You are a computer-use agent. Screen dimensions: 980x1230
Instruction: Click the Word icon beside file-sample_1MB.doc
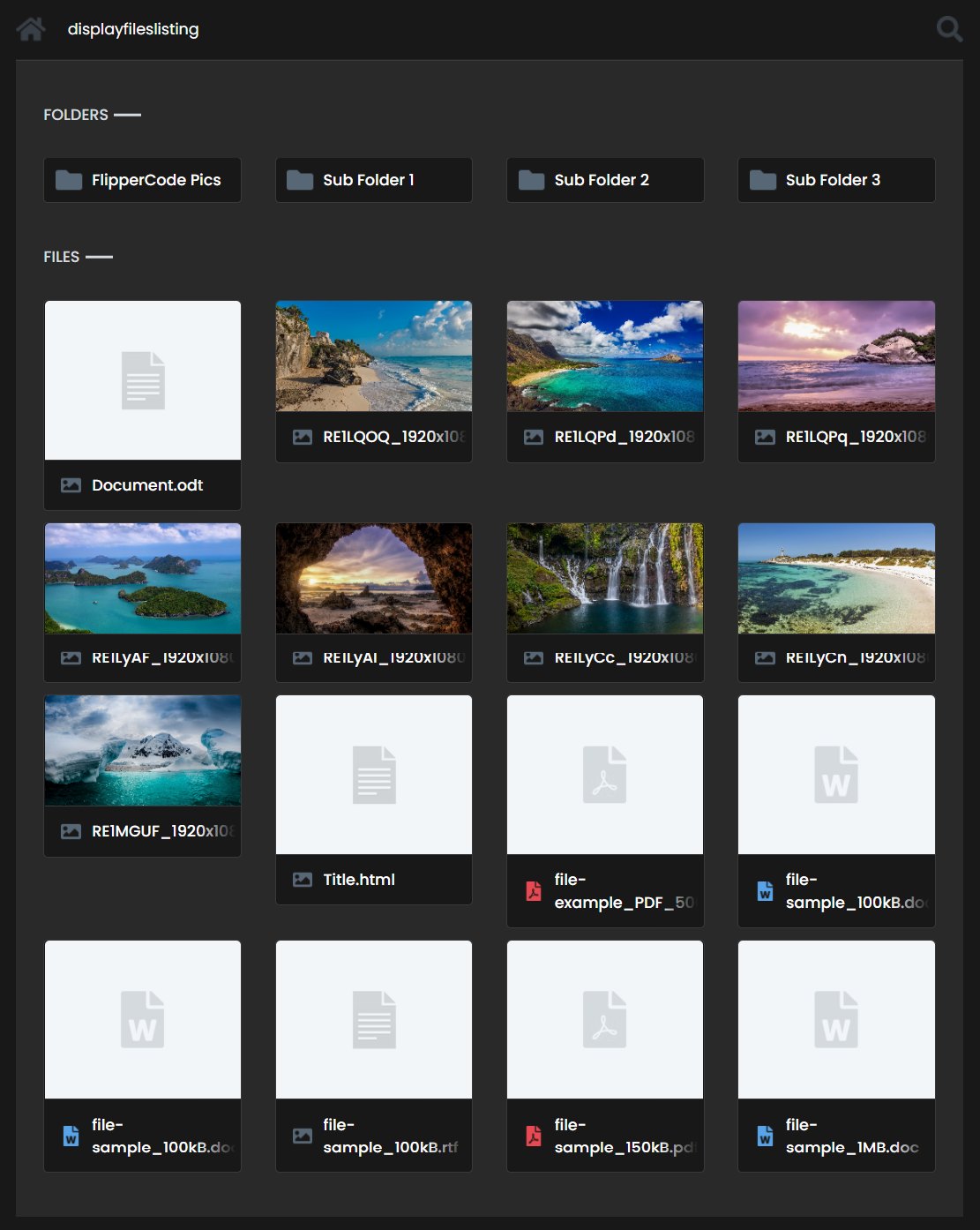(765, 1136)
